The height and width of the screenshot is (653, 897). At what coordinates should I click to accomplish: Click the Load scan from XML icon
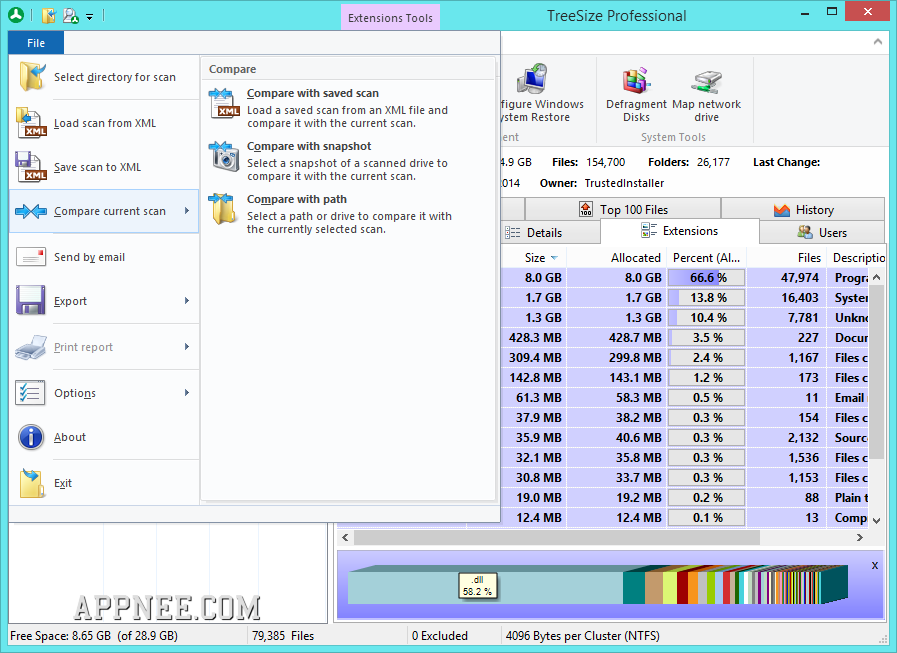(31, 122)
